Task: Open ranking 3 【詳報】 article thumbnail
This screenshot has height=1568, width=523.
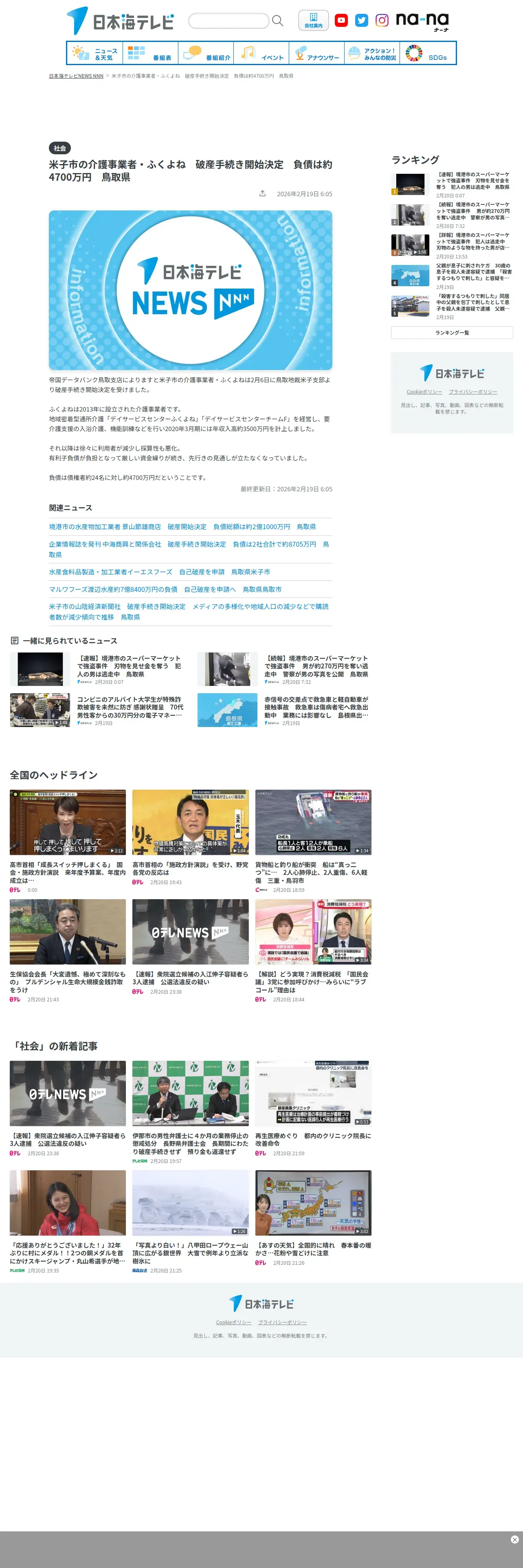Action: (x=410, y=245)
